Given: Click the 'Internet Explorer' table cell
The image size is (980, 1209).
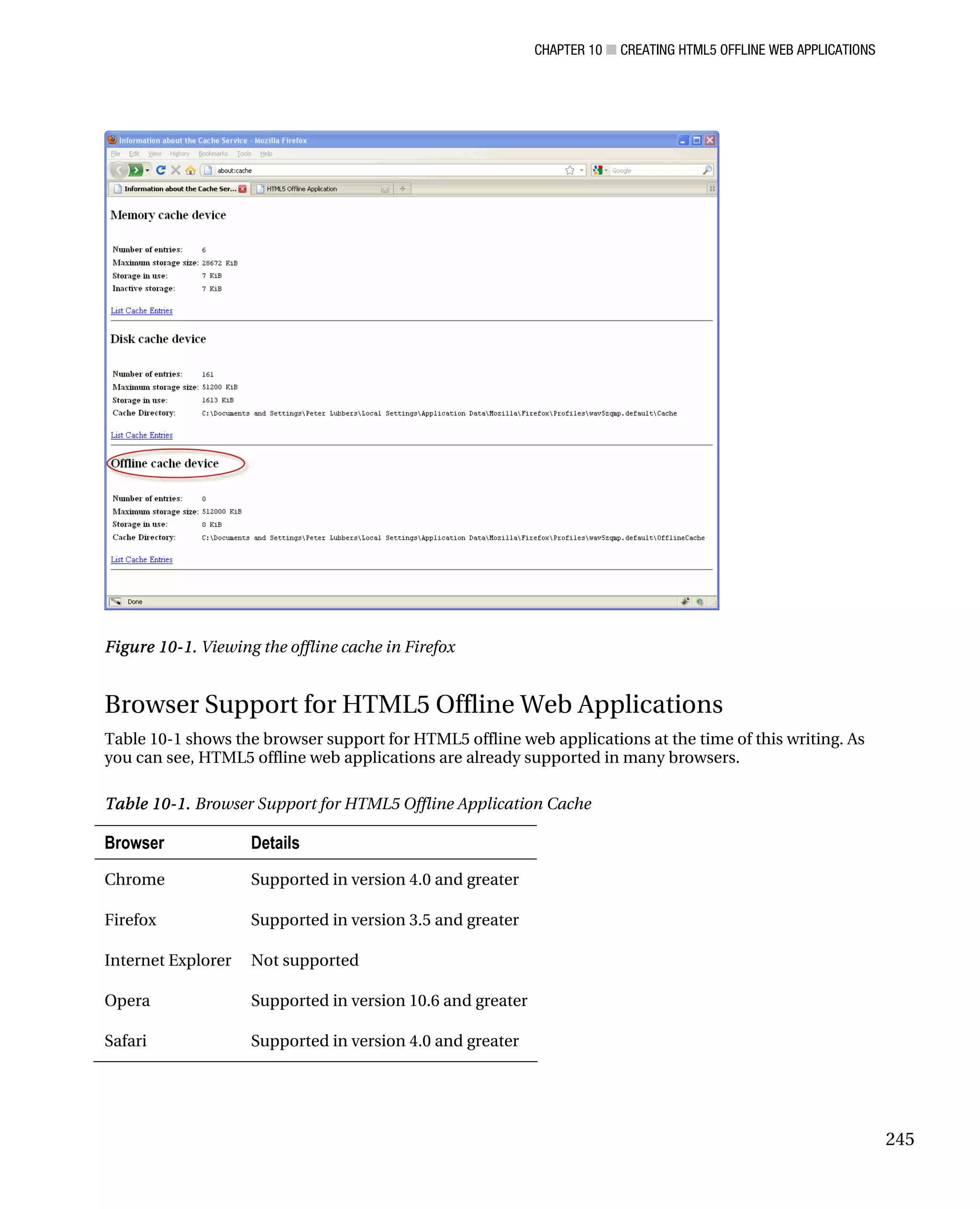Looking at the screenshot, I should tap(167, 960).
